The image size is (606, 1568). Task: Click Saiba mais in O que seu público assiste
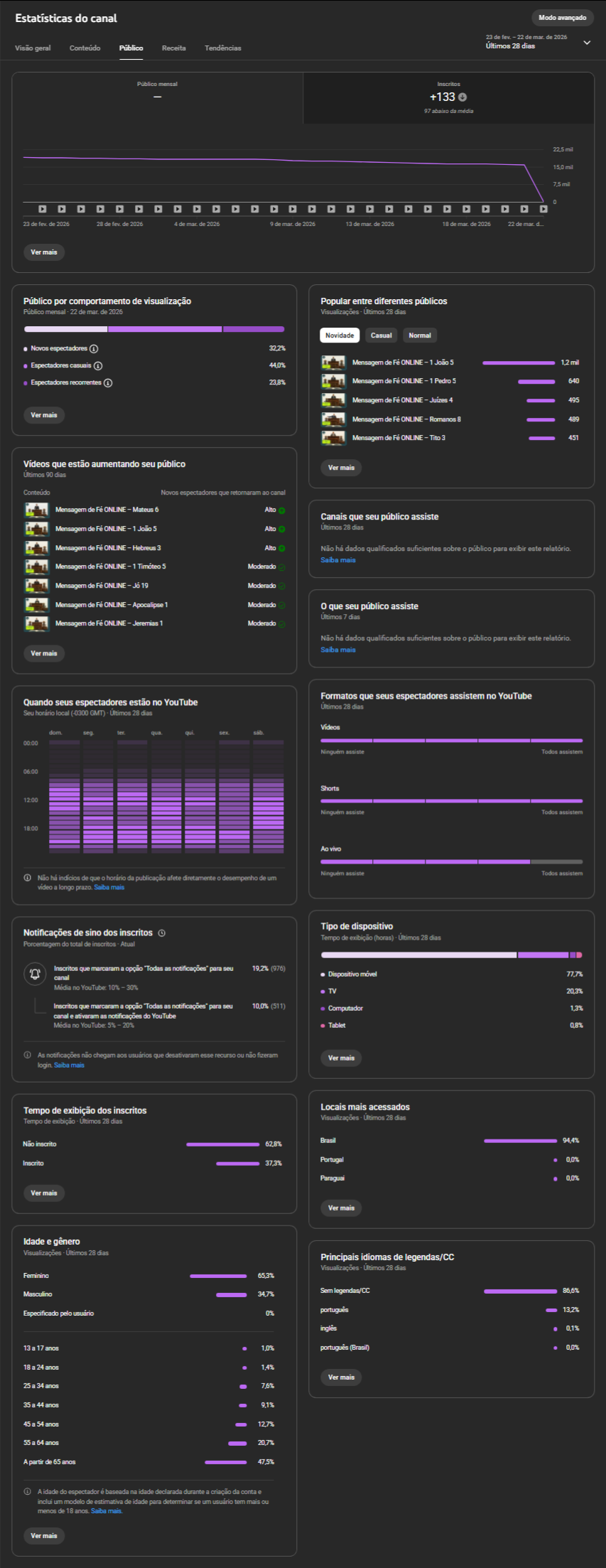[x=338, y=650]
